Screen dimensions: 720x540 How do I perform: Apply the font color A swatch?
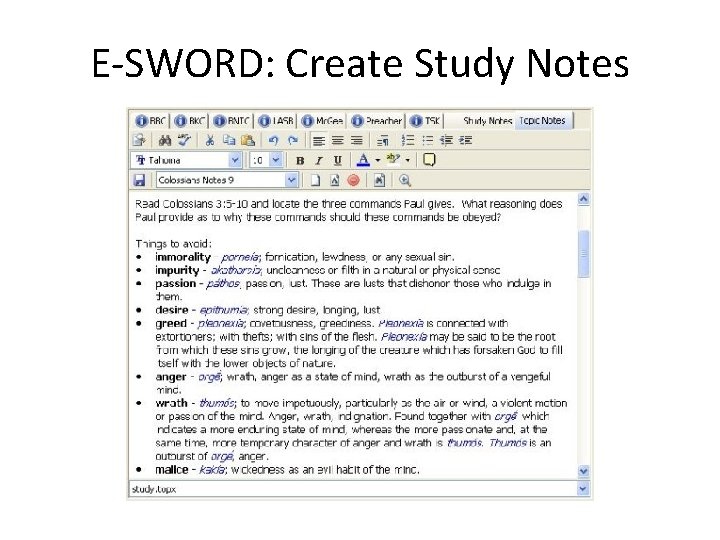coord(363,160)
